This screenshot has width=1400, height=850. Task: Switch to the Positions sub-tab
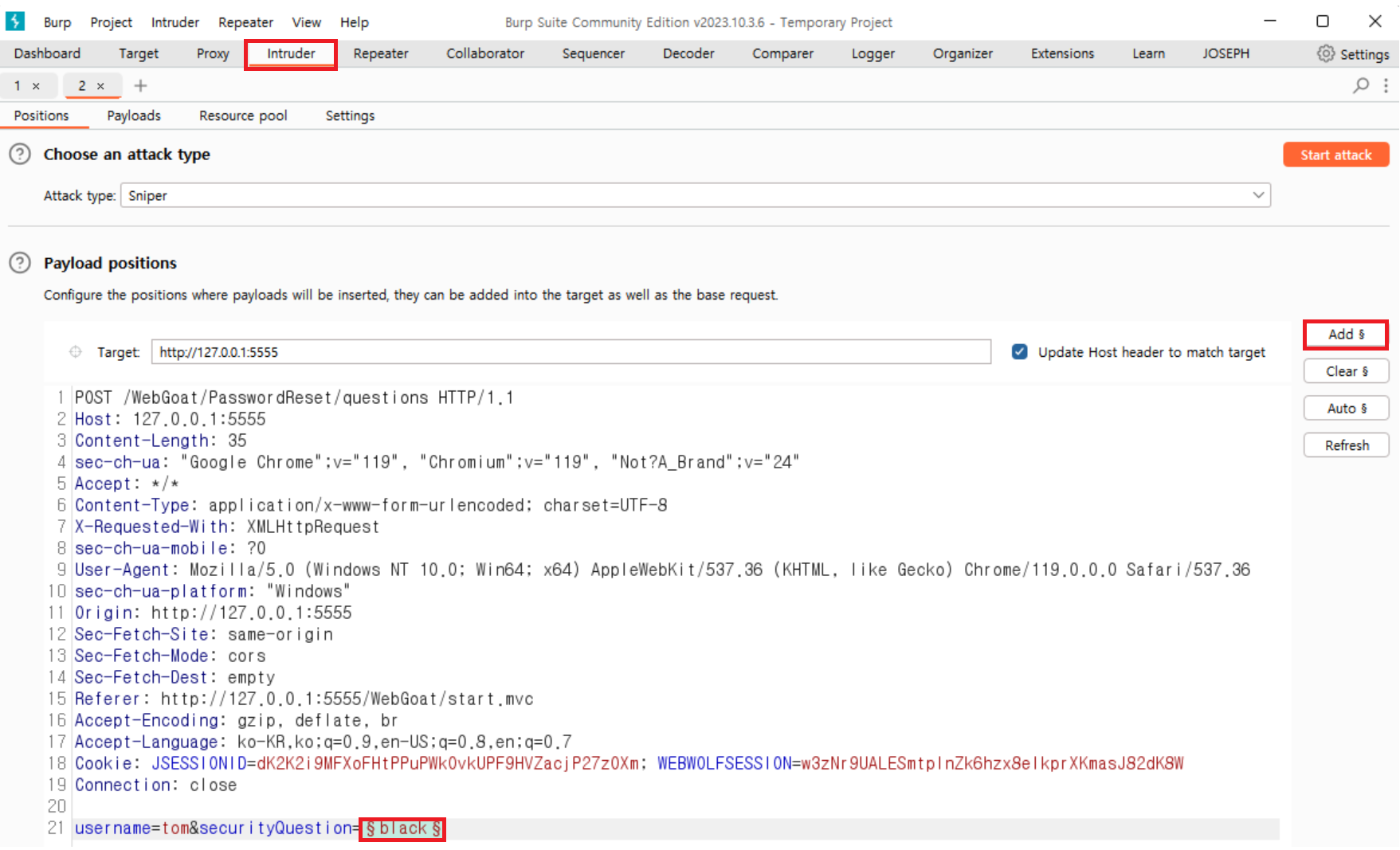click(41, 116)
